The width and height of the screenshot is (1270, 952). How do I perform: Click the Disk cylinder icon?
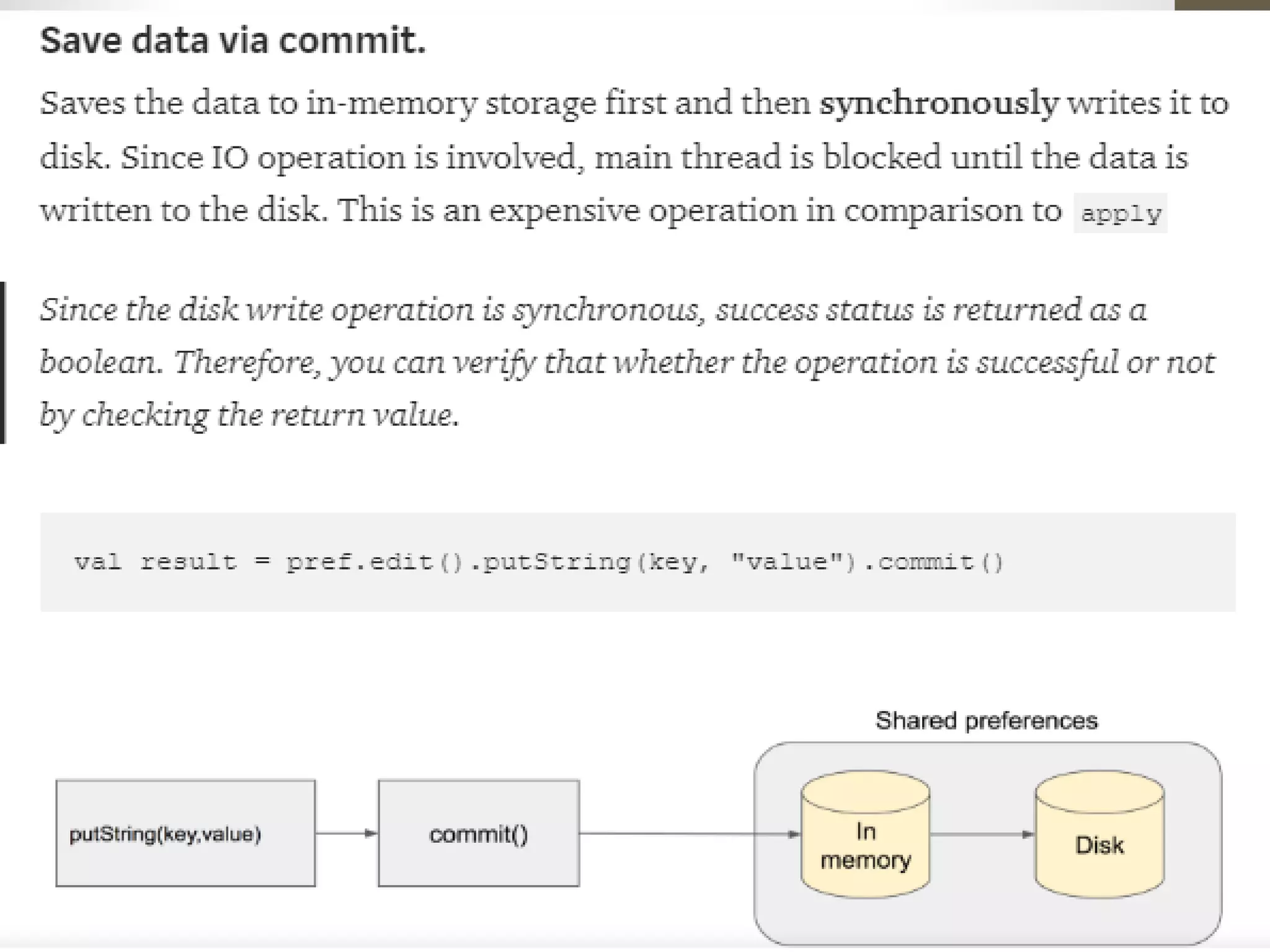click(1099, 834)
